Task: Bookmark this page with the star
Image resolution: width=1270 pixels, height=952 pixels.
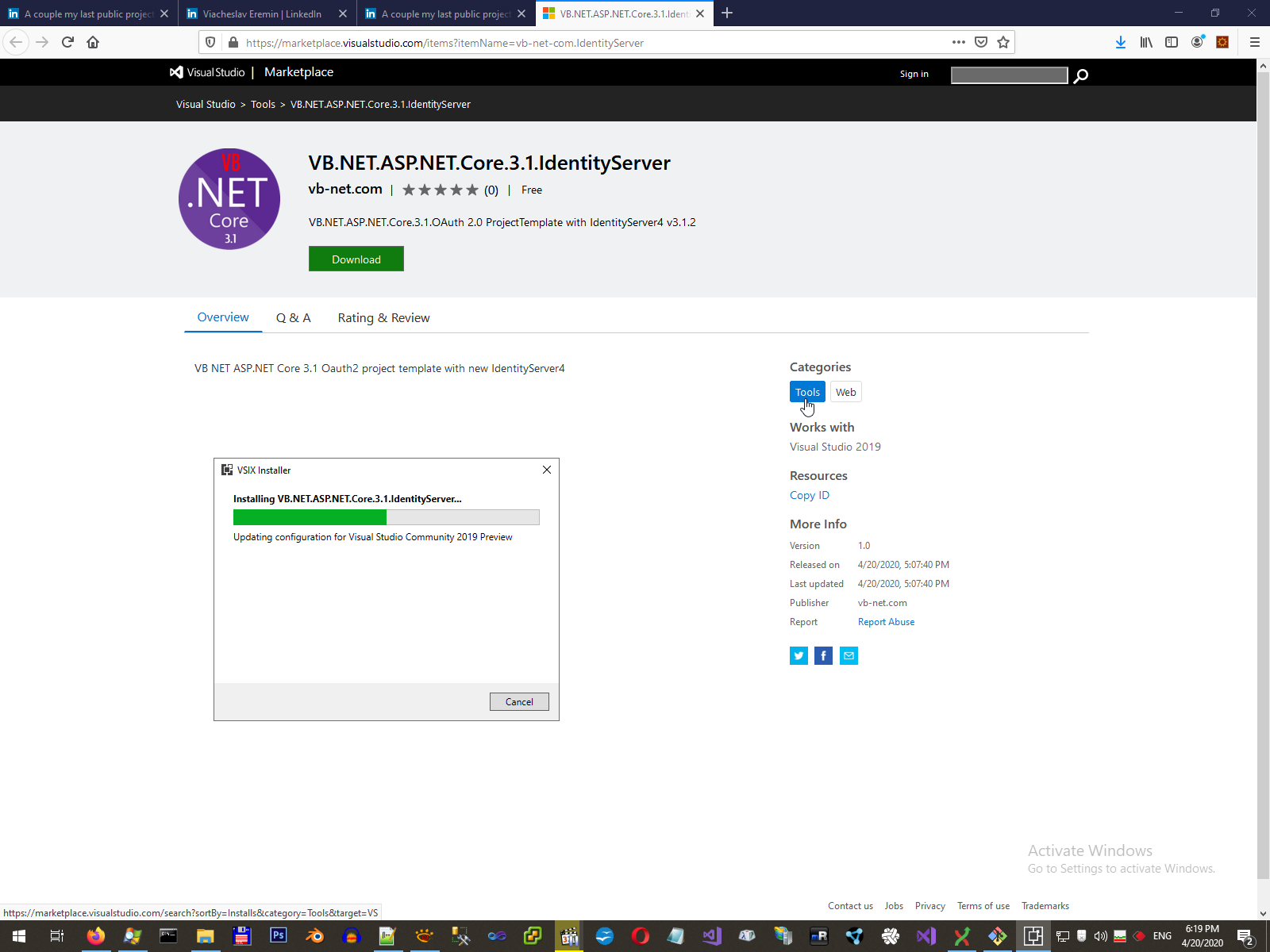Action: click(1003, 42)
